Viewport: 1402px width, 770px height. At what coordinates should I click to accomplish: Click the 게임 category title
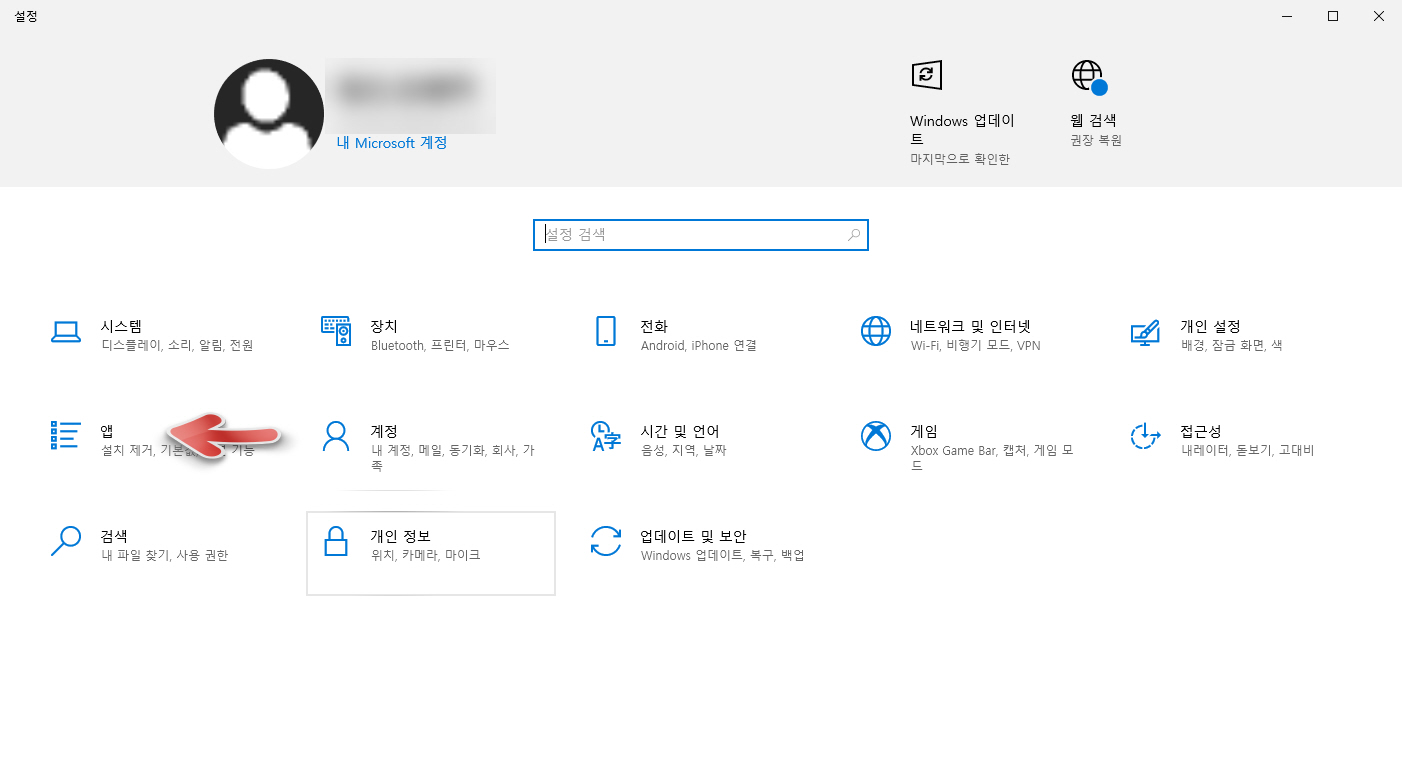click(x=924, y=431)
